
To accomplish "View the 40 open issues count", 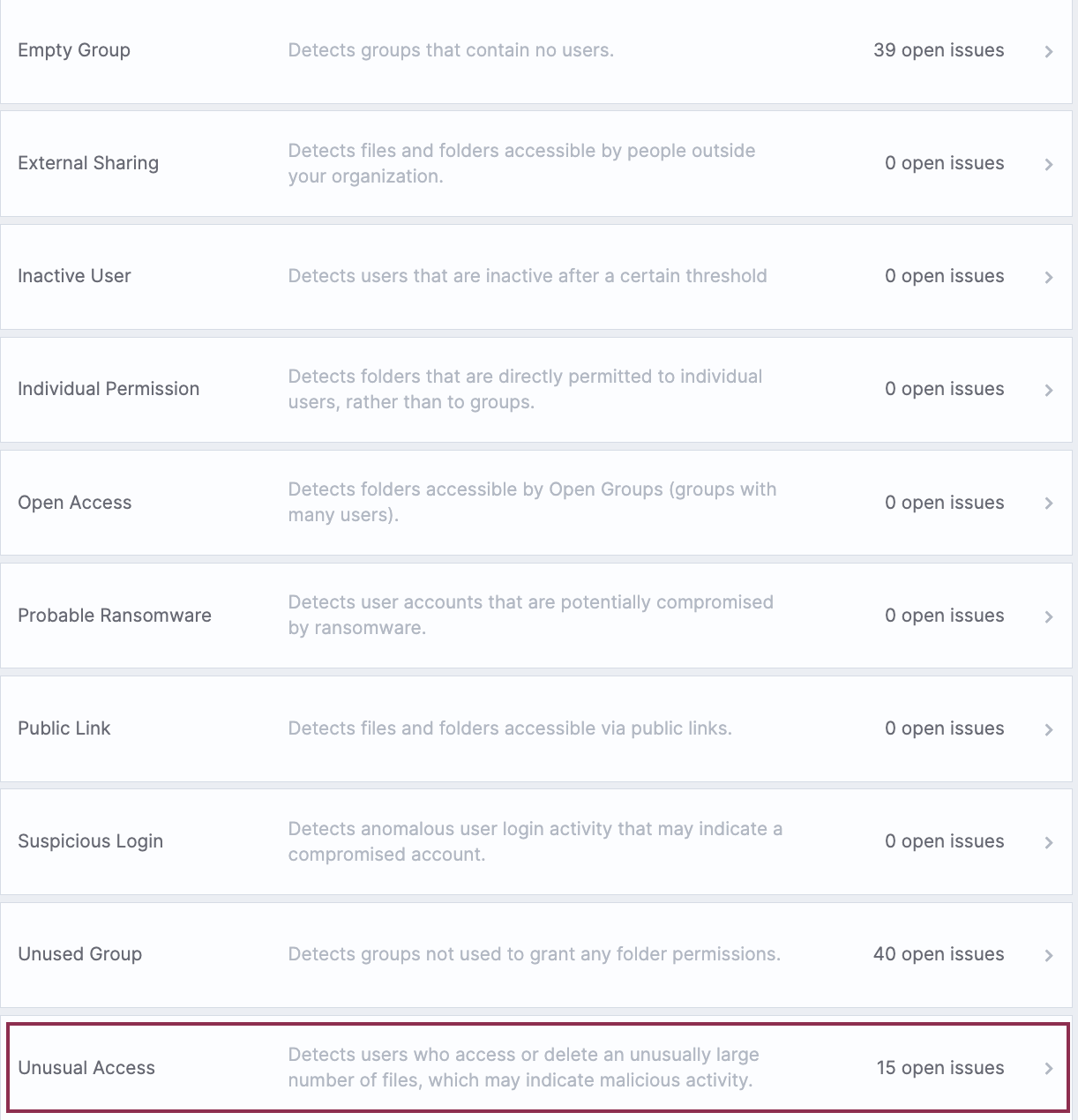I will pyautogui.click(x=939, y=954).
